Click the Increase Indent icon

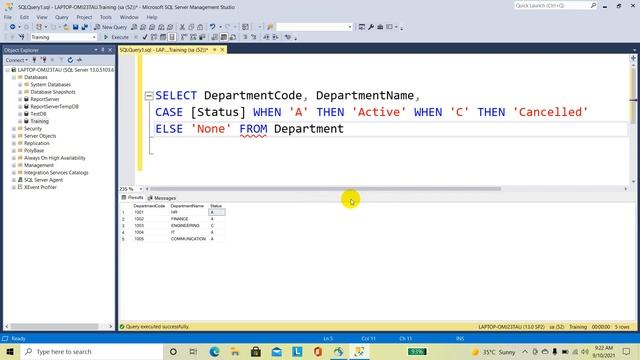pos(276,37)
